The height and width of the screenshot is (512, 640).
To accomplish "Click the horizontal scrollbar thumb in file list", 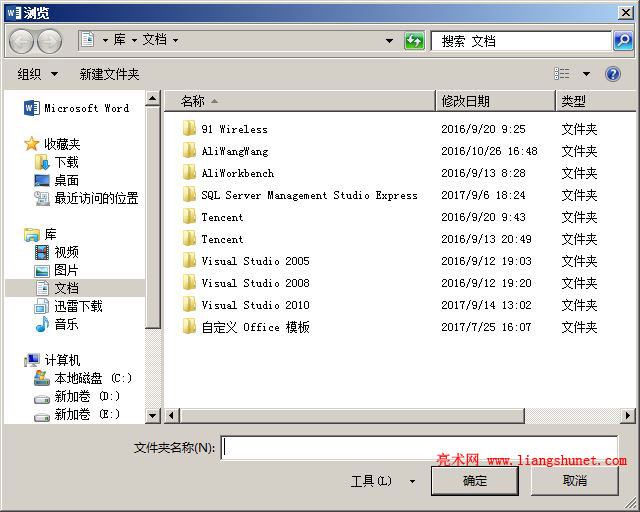I will (x=352, y=416).
